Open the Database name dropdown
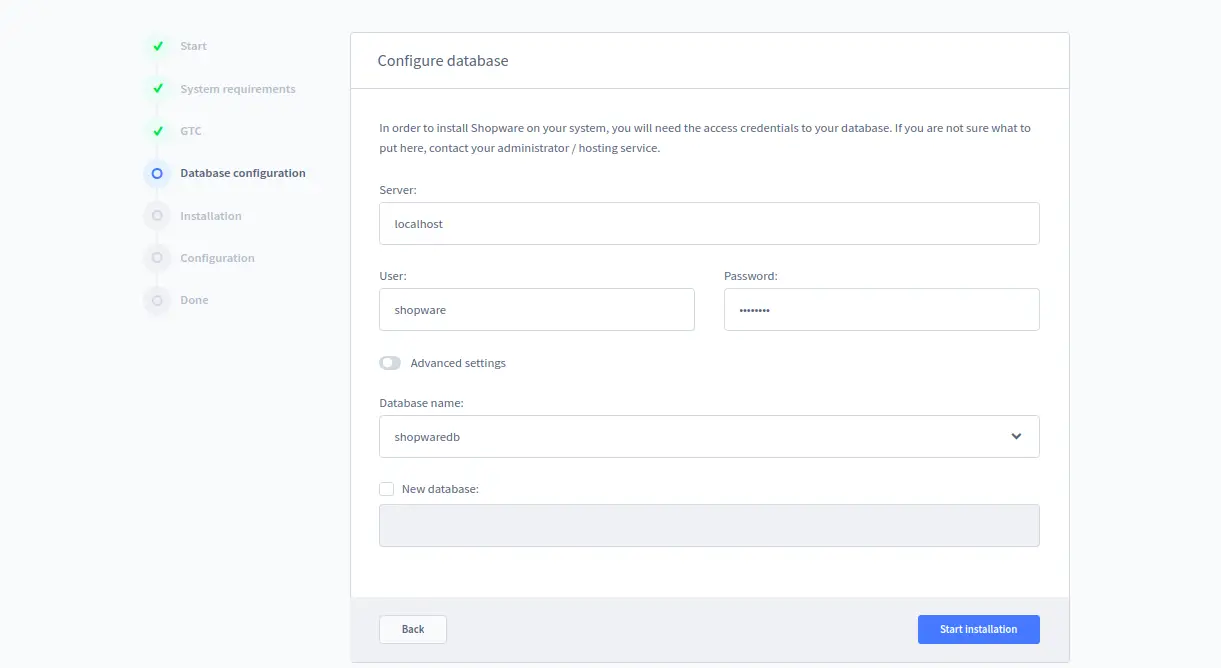Screen dimensions: 1221x668 (709, 437)
